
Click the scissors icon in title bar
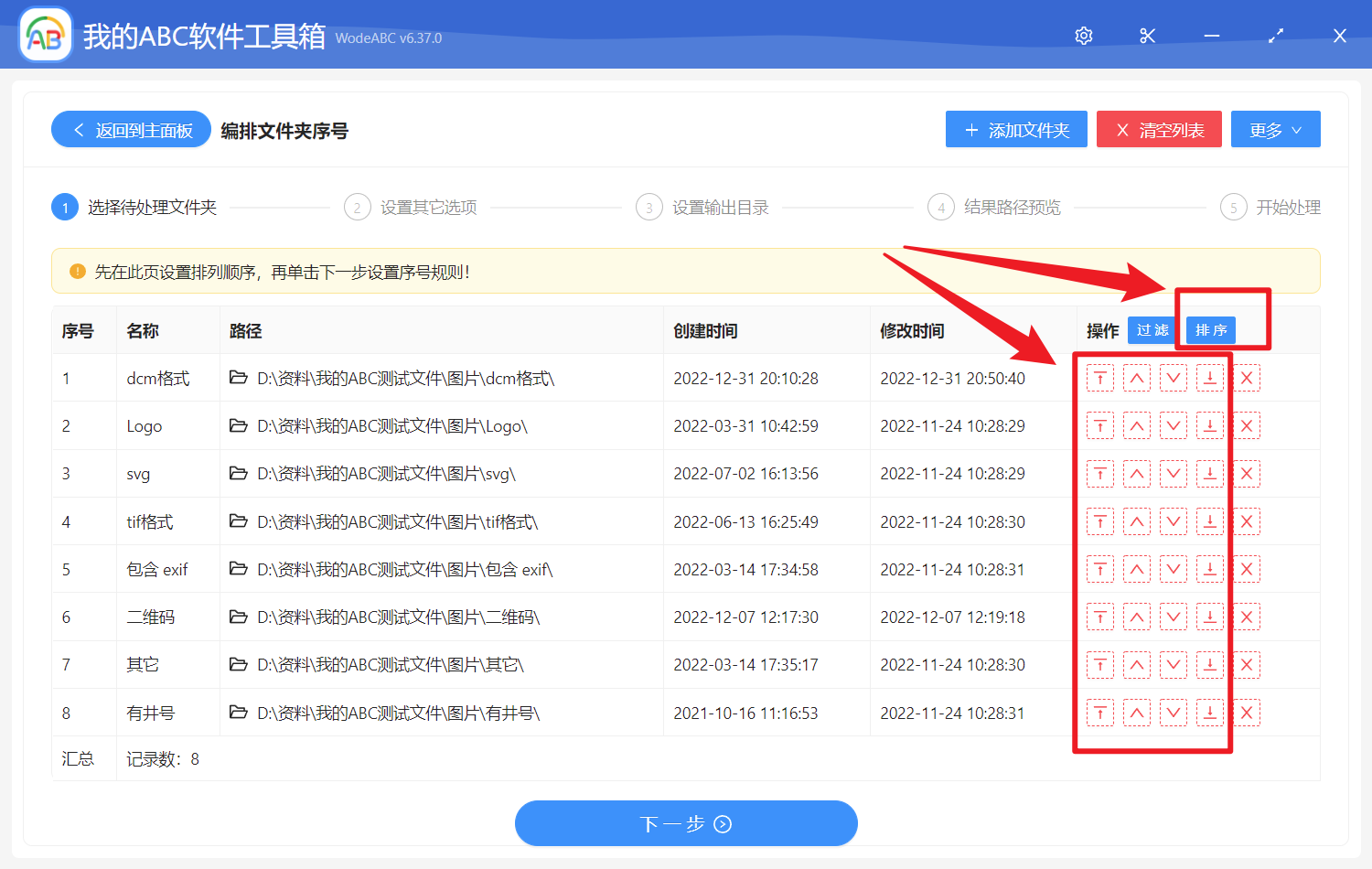(x=1147, y=36)
